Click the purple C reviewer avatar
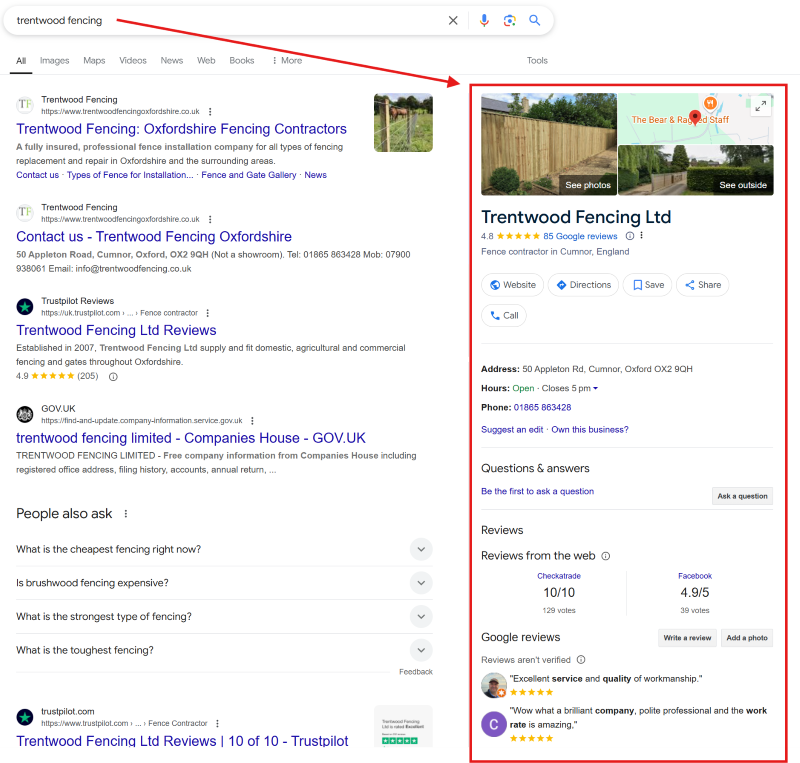 pos(494,724)
